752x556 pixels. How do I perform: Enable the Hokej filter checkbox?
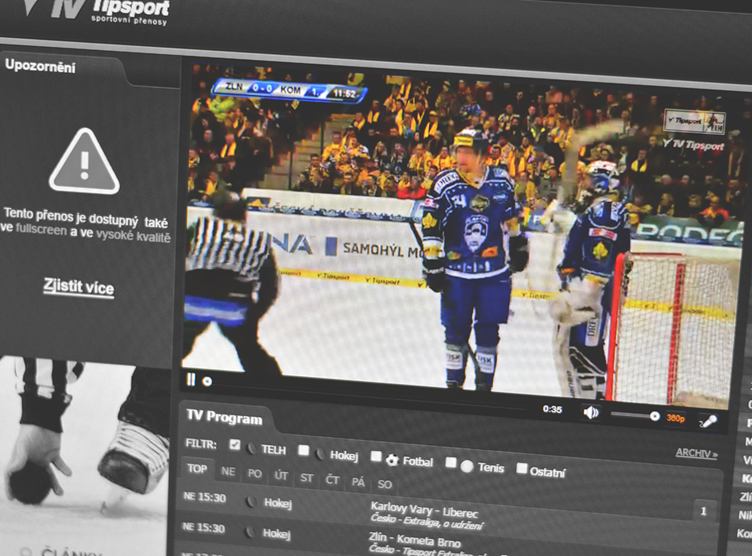click(303, 450)
